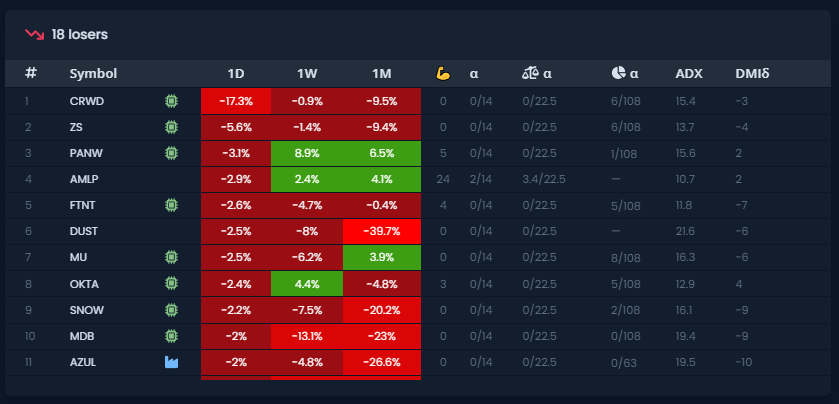The width and height of the screenshot is (839, 404).
Task: Click the chip sector icon beside PANW
Action: 171,154
